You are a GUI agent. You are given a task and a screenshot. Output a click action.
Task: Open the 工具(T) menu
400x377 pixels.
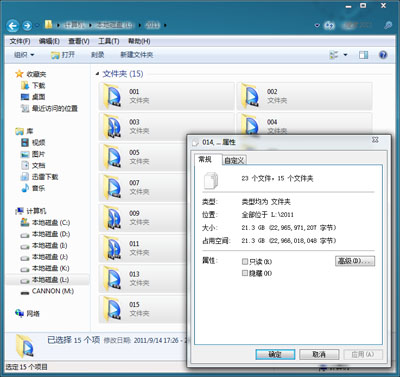coord(108,41)
